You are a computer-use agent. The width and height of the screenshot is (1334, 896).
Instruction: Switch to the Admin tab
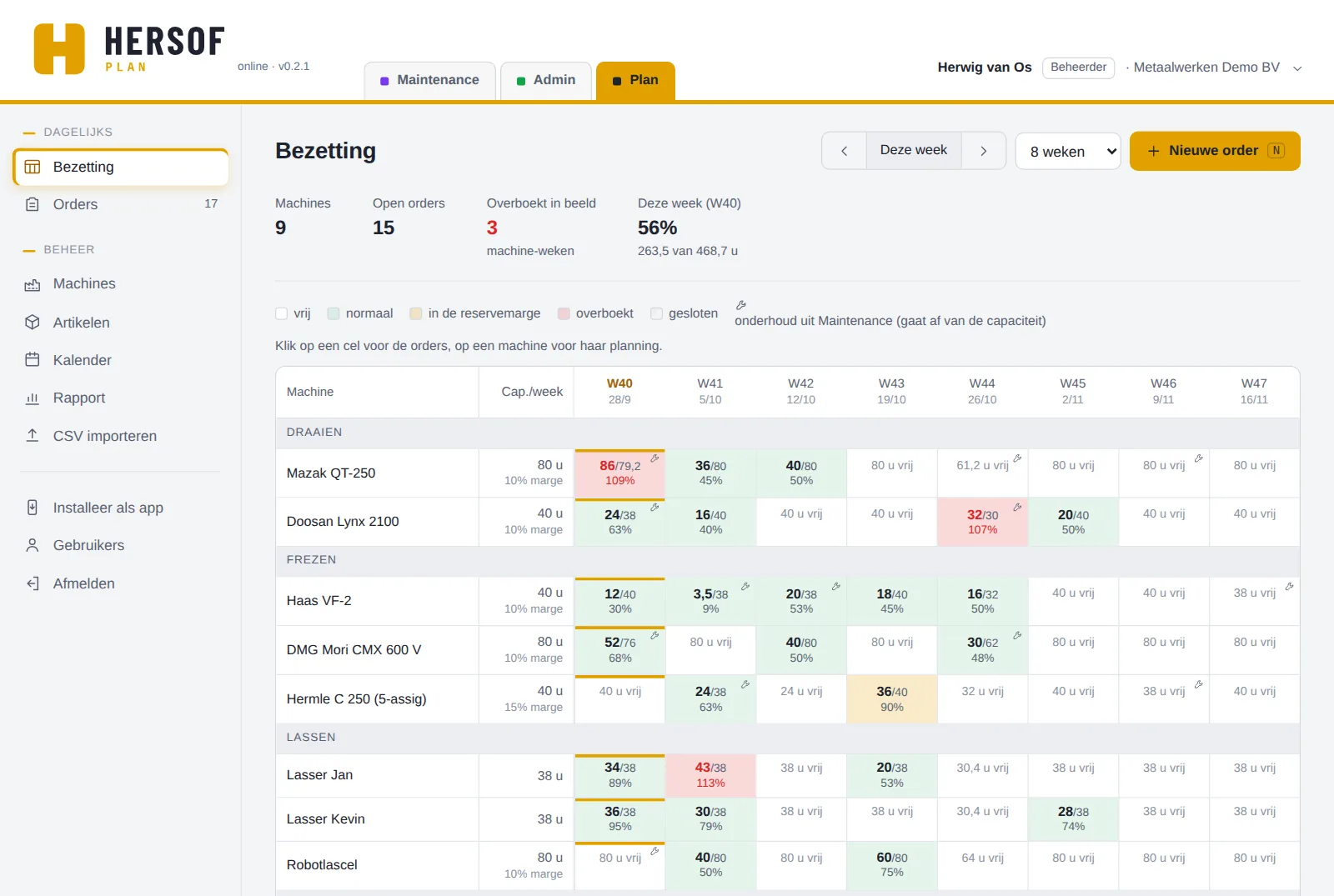click(x=546, y=81)
